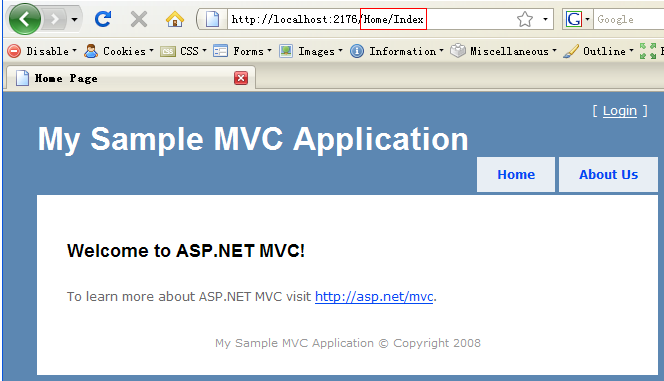Open the Information menu

click(406, 51)
